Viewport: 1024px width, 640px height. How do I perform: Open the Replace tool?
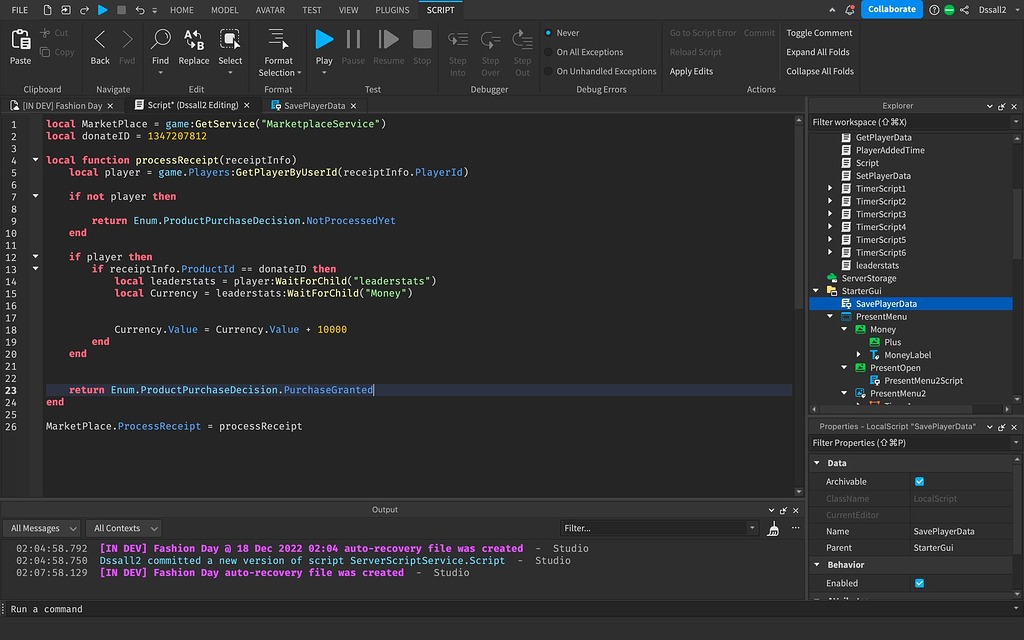coord(193,45)
